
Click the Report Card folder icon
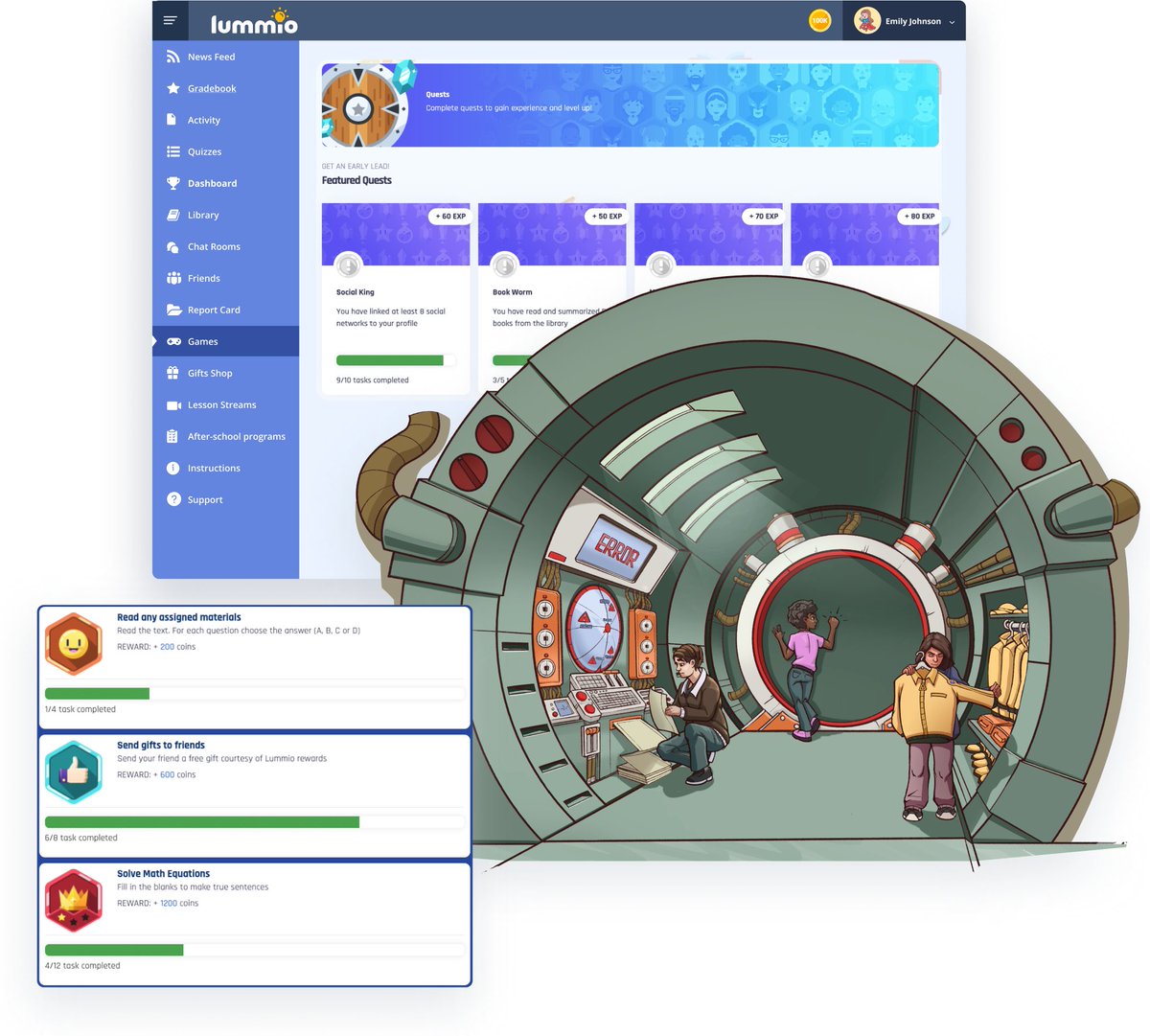(x=173, y=310)
